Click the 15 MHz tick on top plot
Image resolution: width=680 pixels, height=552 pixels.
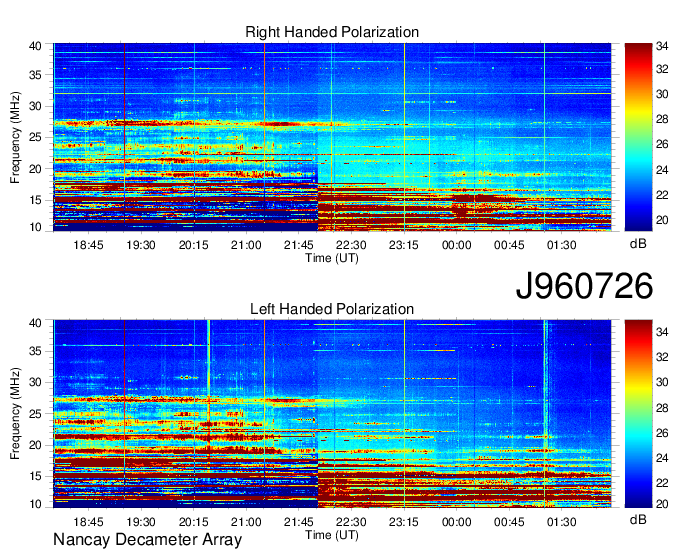click(x=35, y=201)
